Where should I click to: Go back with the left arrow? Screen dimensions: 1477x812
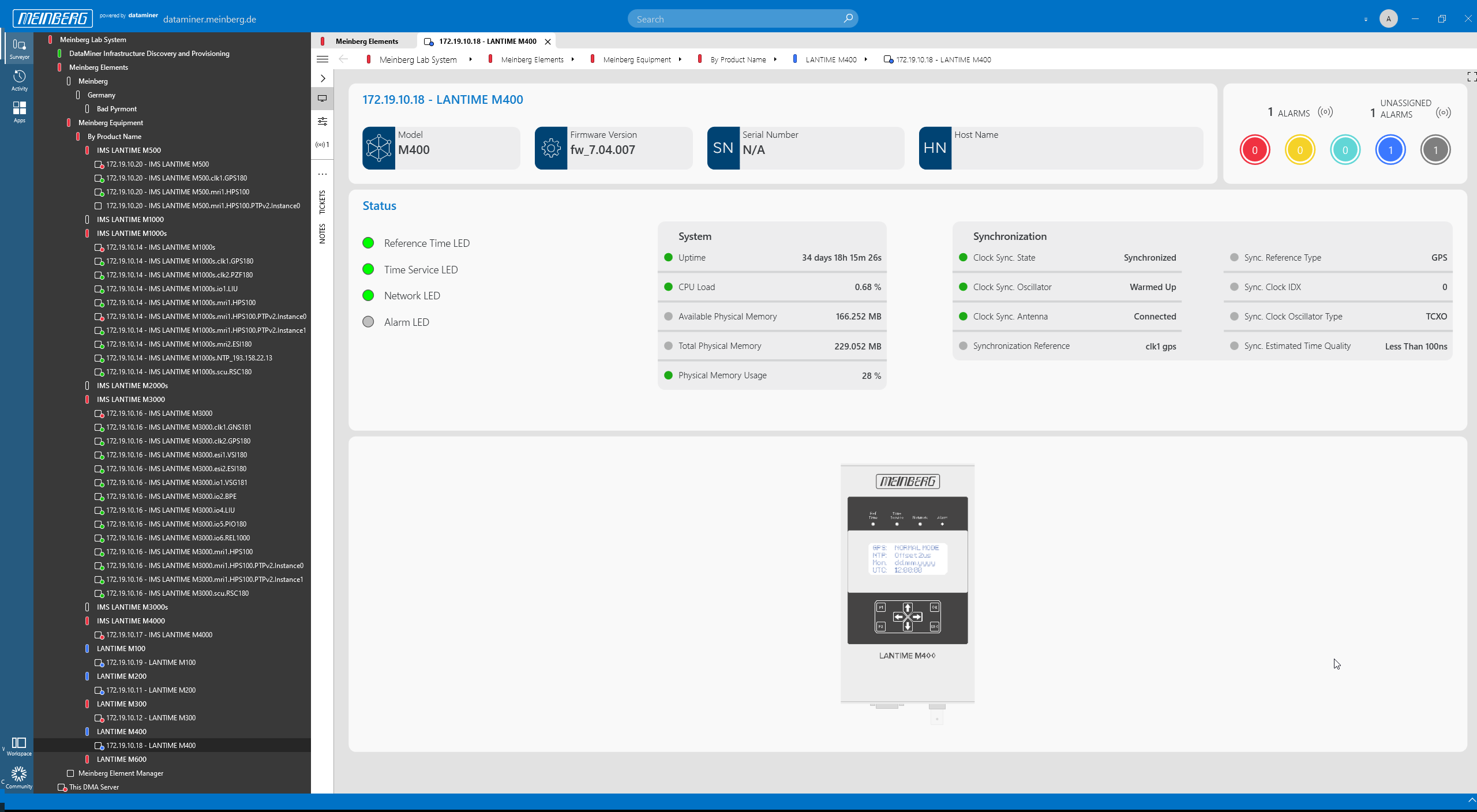pos(343,59)
